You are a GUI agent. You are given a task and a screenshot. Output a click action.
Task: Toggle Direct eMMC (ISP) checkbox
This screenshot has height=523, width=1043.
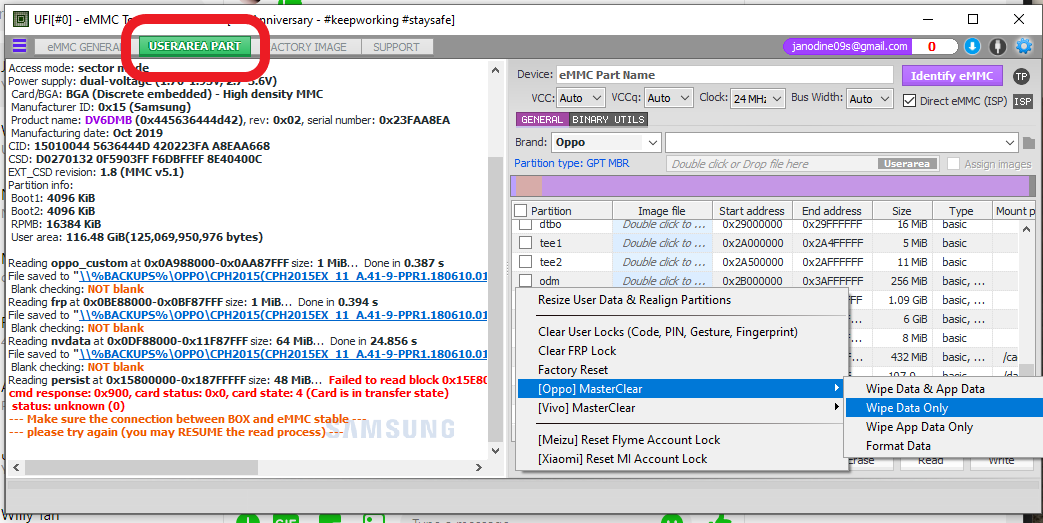(909, 100)
